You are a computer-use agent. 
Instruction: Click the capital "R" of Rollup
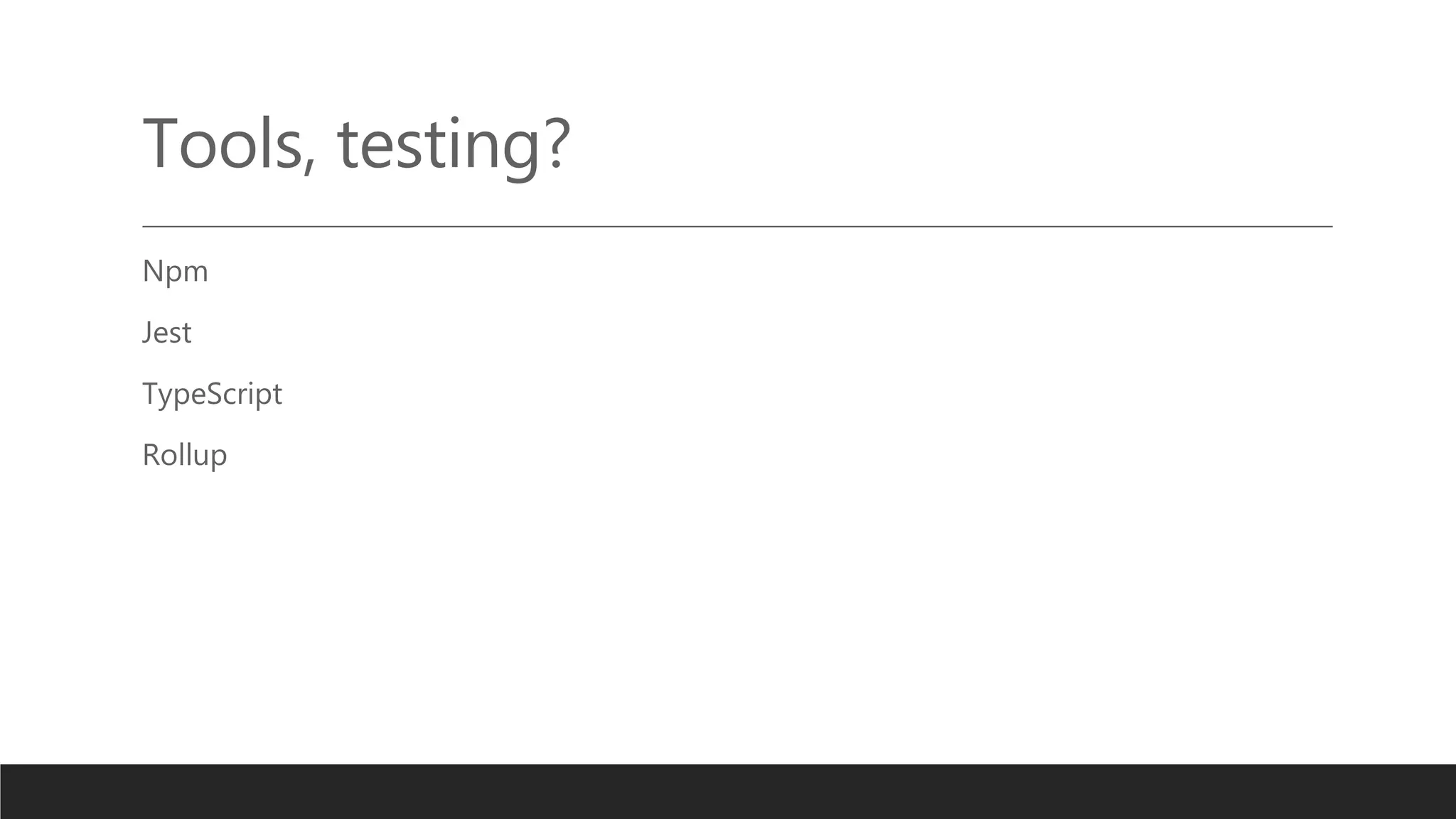[151, 455]
